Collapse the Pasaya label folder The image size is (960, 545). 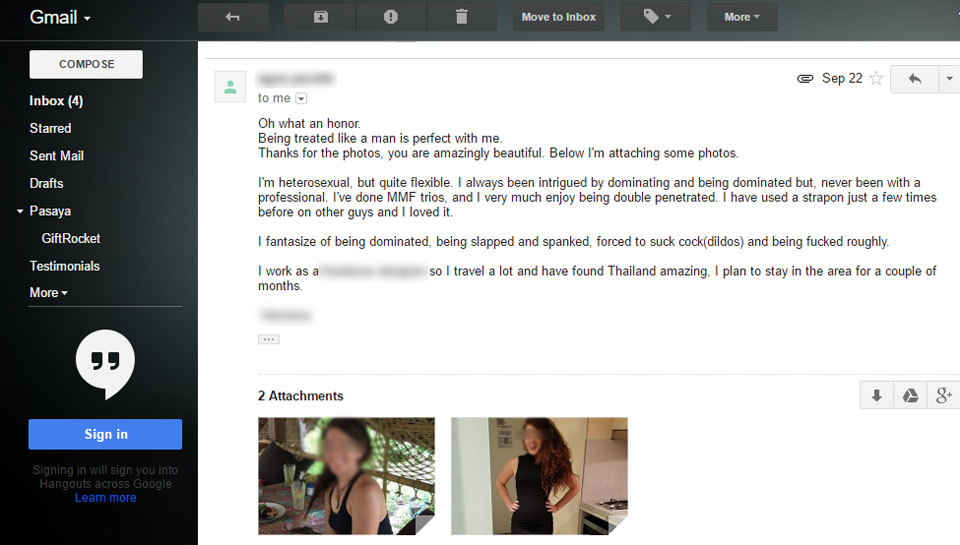(x=20, y=211)
